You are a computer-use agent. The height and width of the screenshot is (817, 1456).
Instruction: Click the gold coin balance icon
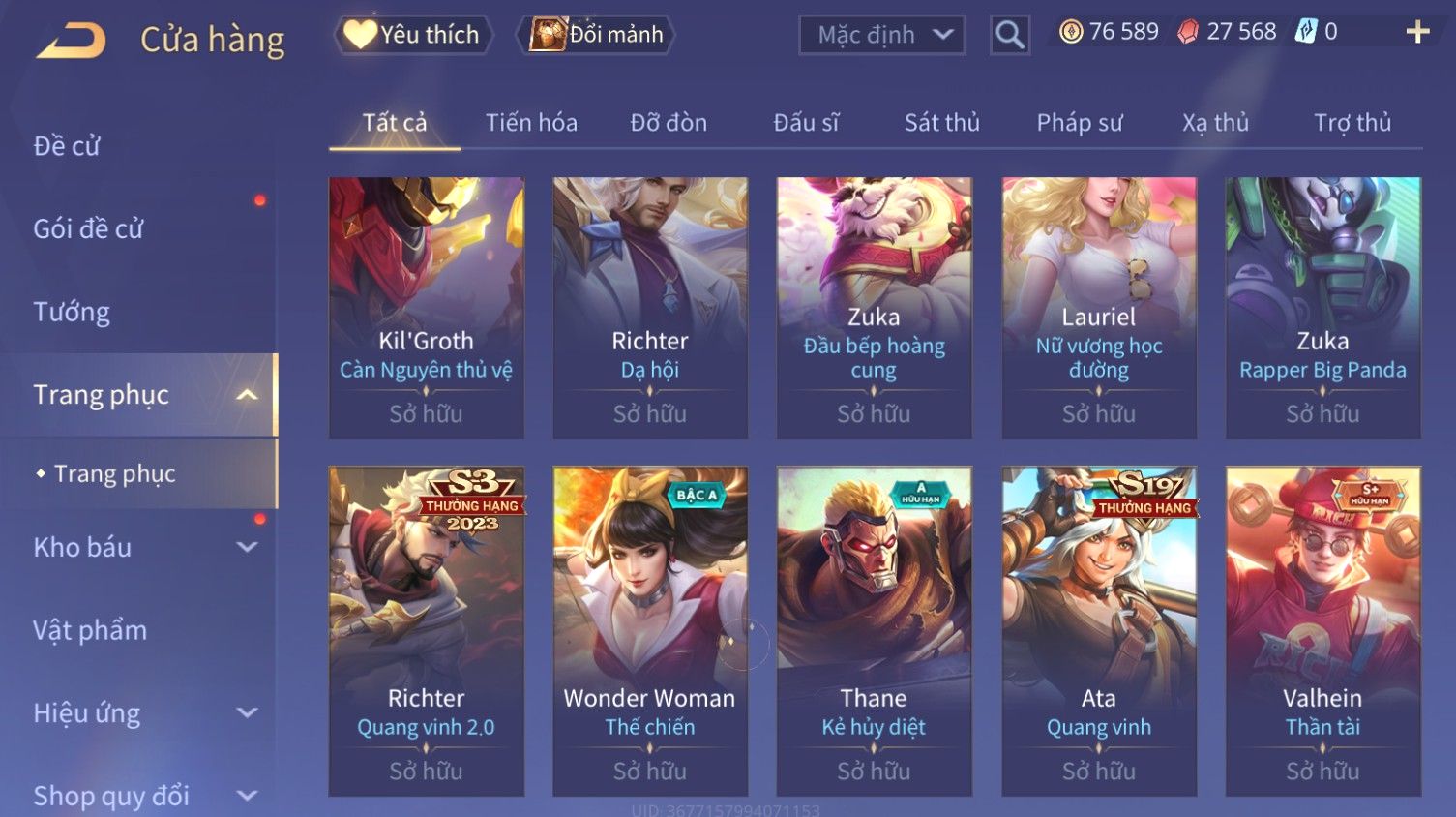(1071, 32)
